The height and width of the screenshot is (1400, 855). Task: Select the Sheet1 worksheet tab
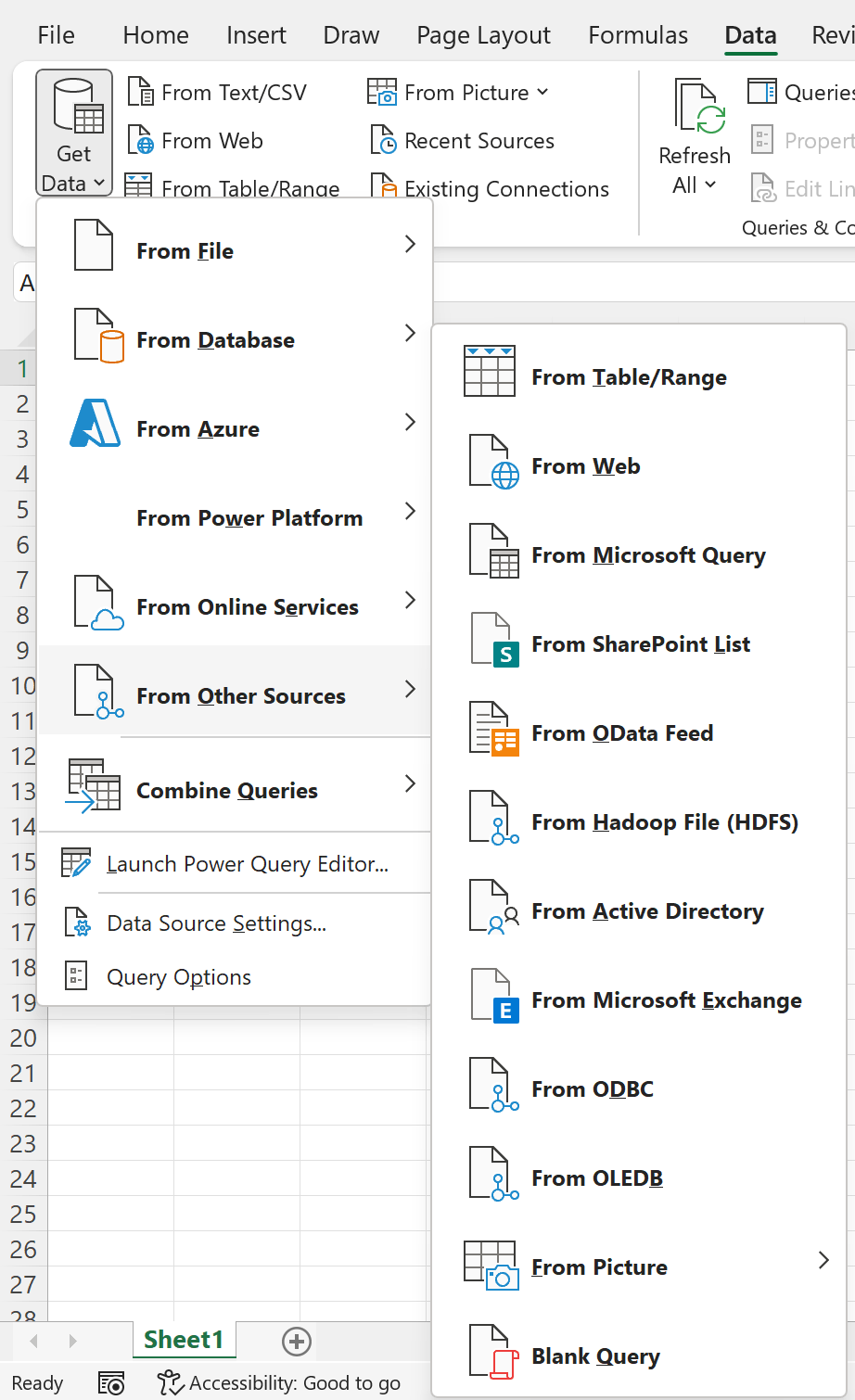pos(184,1340)
